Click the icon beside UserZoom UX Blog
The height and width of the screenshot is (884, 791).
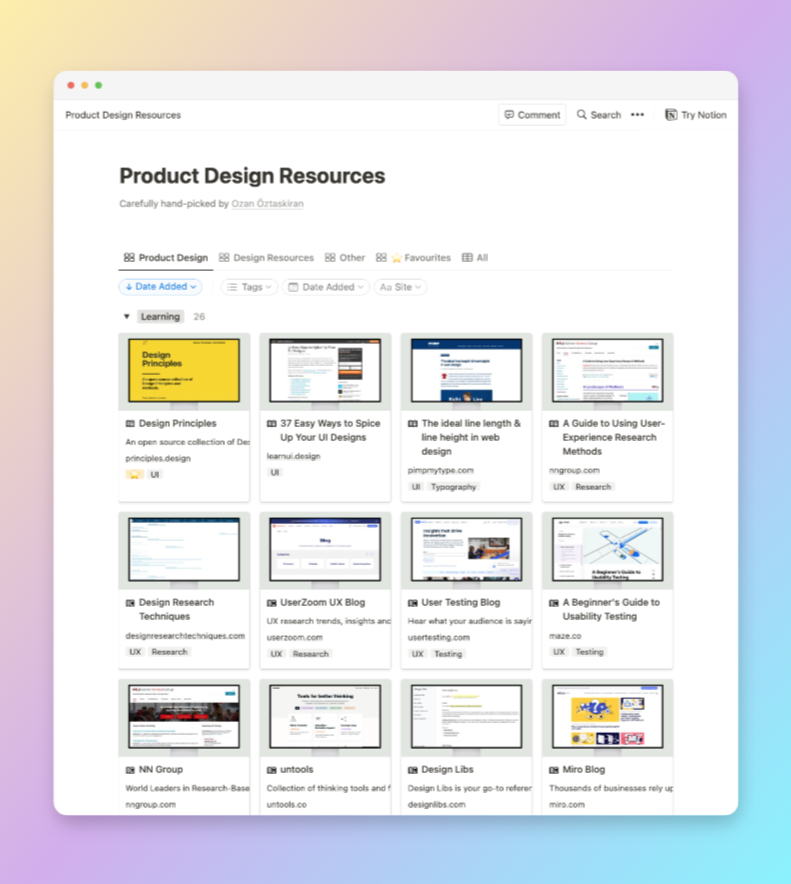point(271,603)
